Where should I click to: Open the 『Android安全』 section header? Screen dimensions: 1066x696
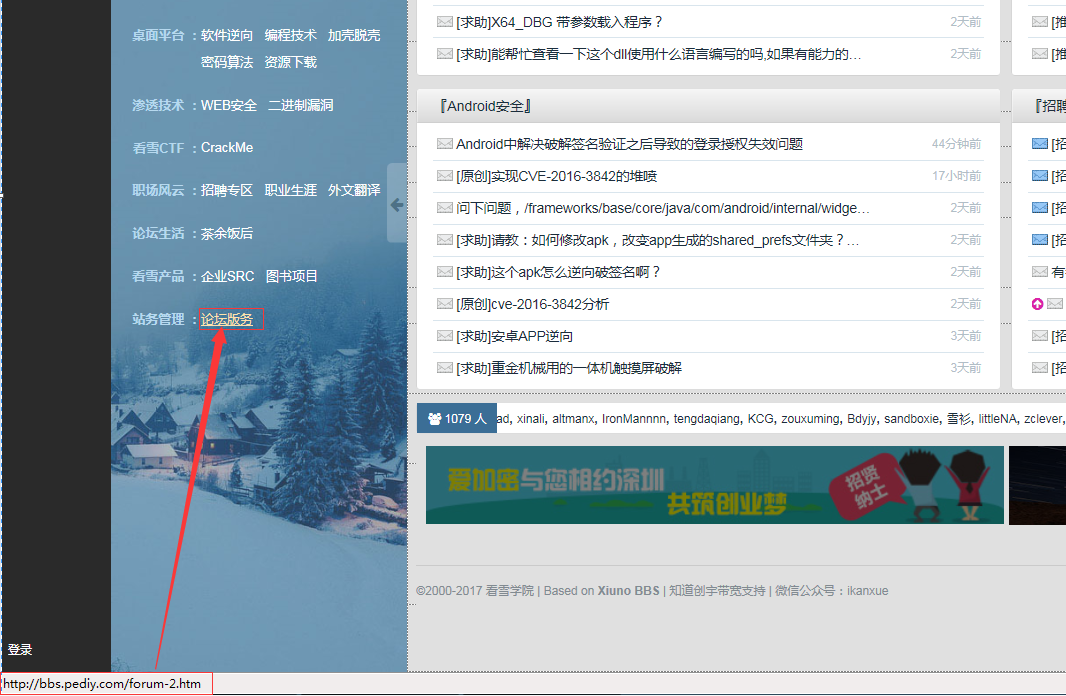(x=485, y=106)
